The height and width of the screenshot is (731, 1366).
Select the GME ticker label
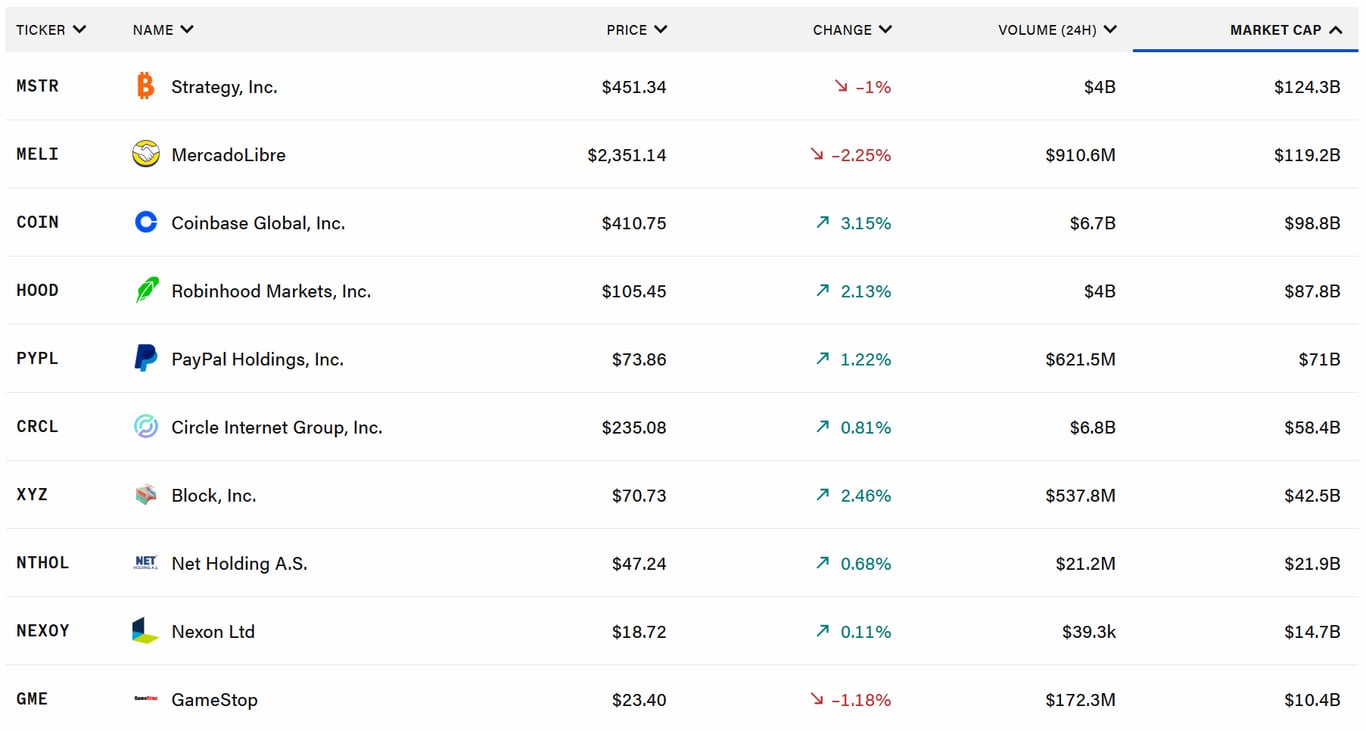pyautogui.click(x=32, y=700)
